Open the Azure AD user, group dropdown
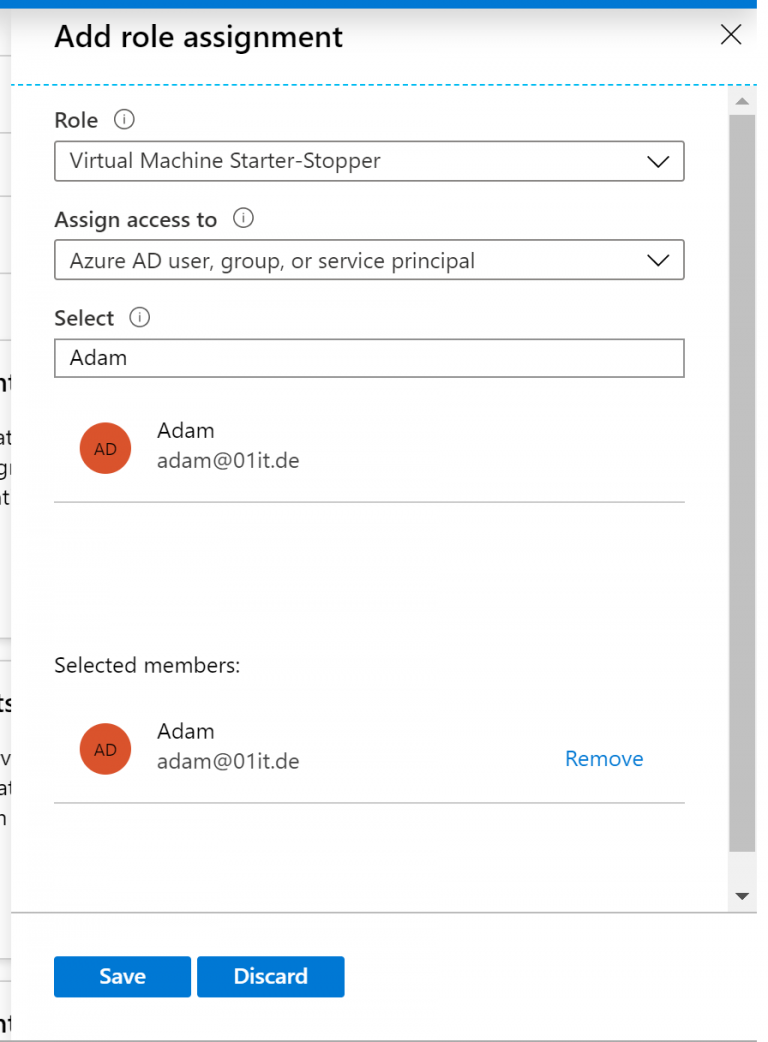The width and height of the screenshot is (768, 1042). click(350, 260)
